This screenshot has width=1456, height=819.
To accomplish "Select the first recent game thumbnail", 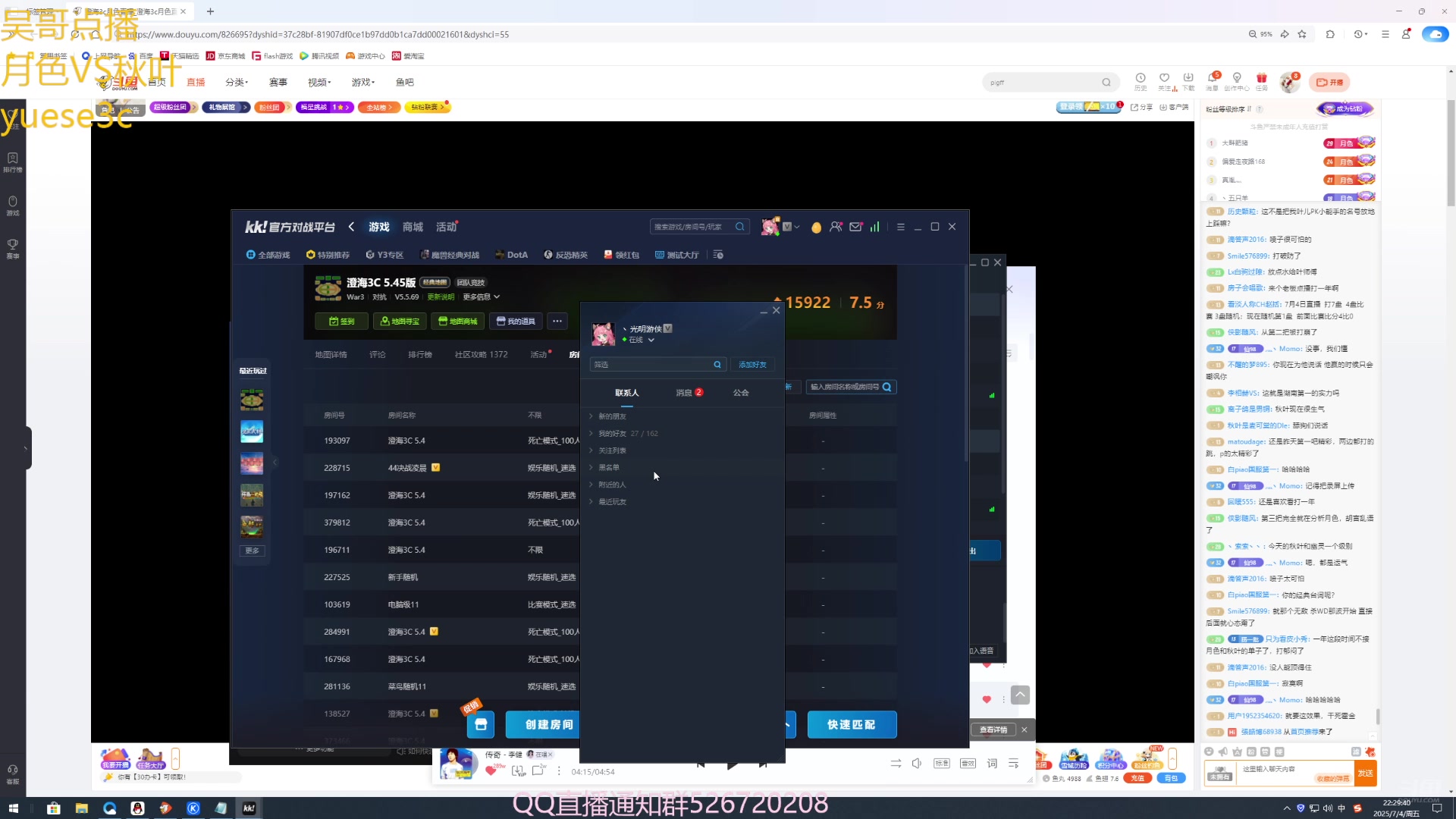I will point(252,400).
